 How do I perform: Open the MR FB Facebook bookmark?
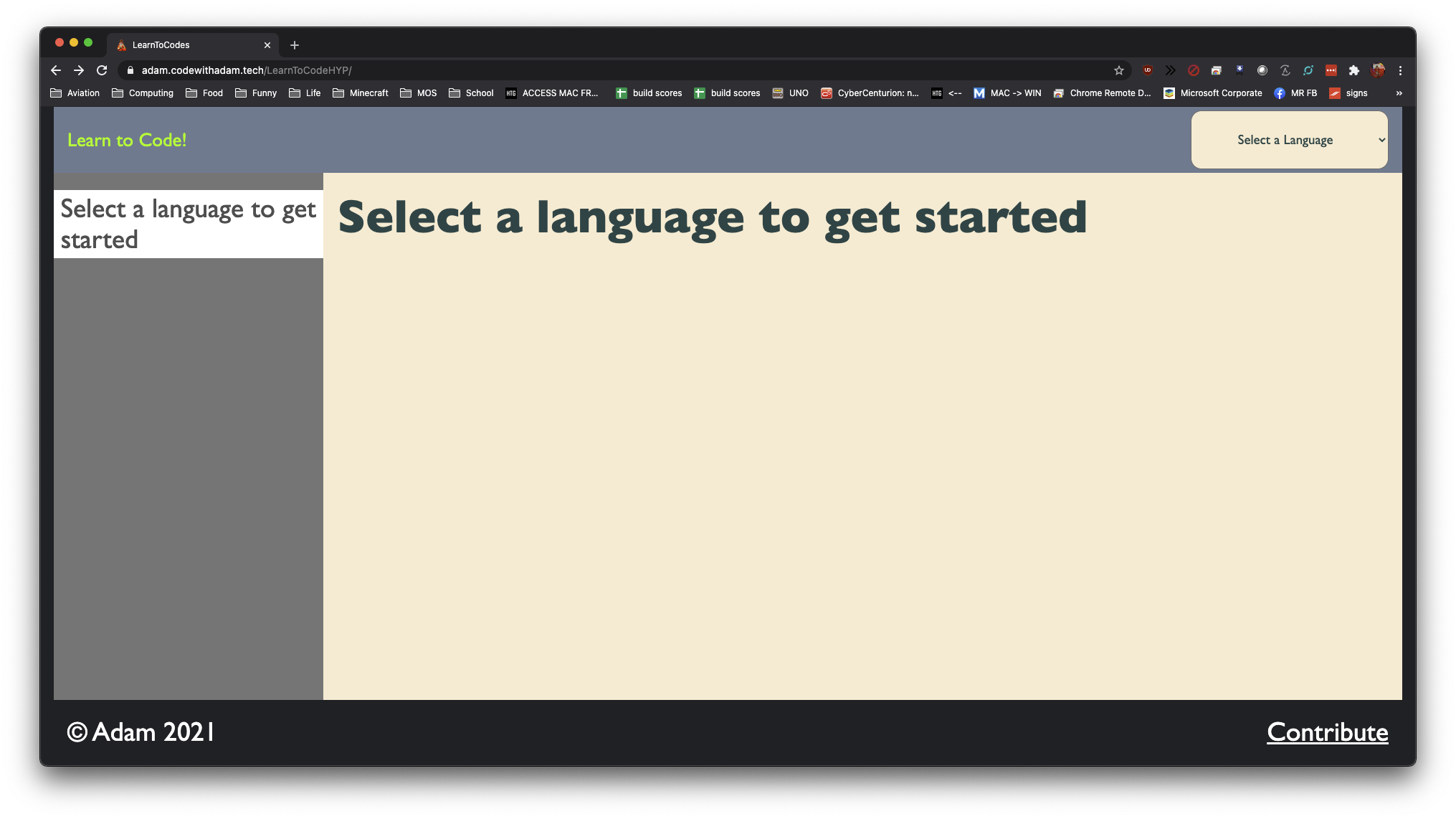1295,93
